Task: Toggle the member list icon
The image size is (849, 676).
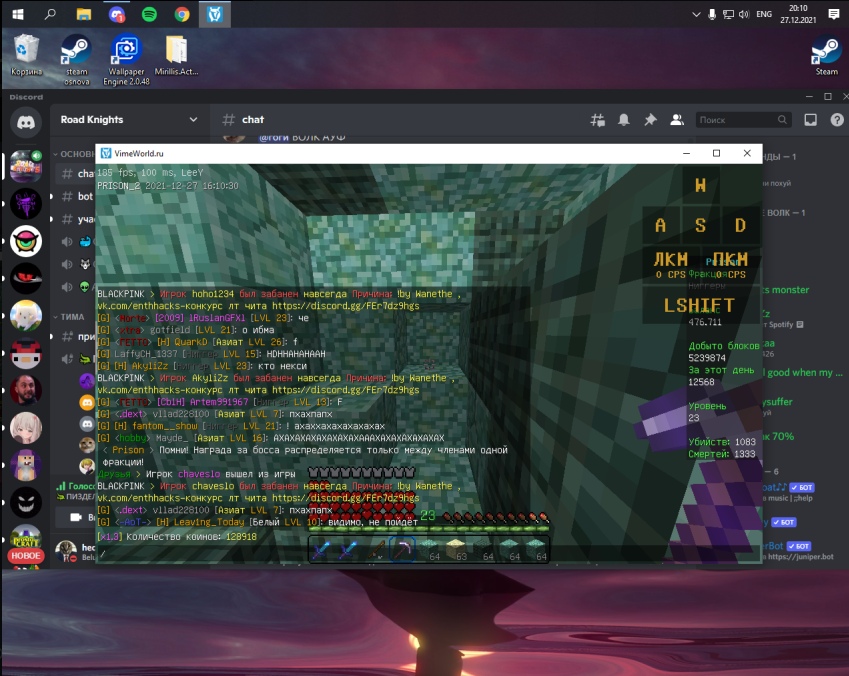Action: [677, 120]
